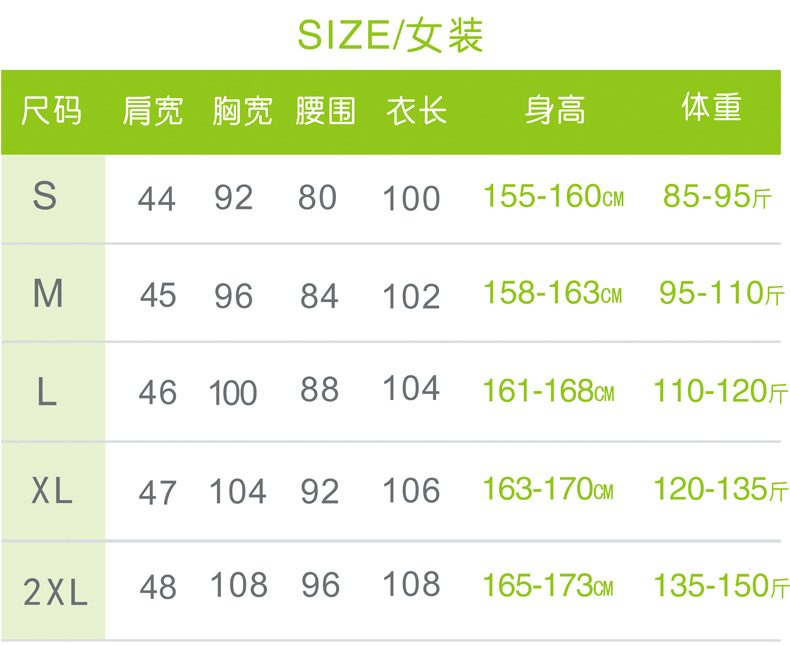Click the 胸宽 column header

click(x=242, y=110)
